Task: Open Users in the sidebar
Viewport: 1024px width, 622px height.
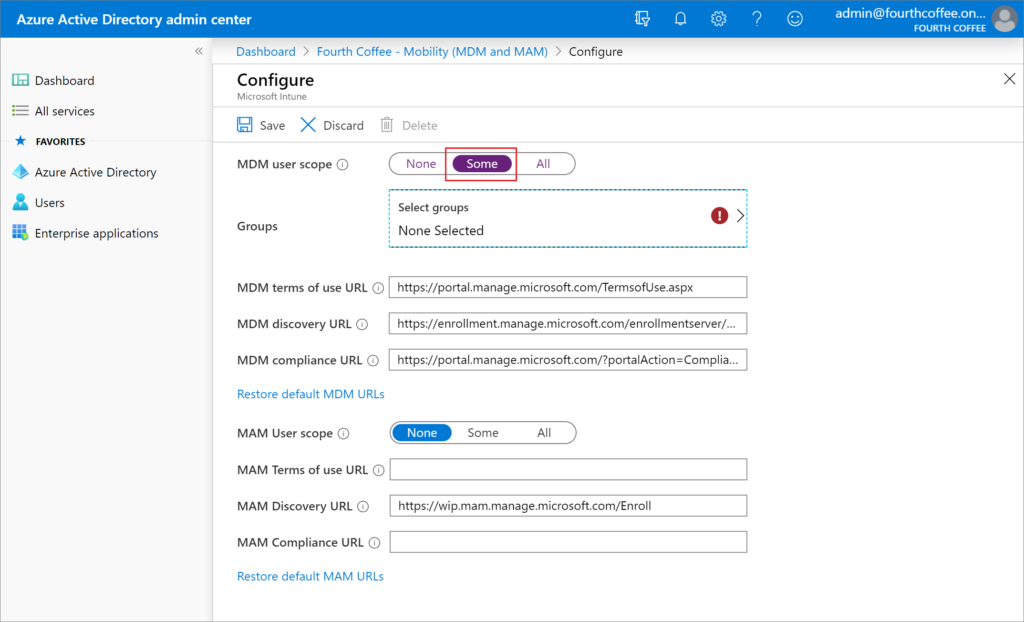Action: [50, 203]
